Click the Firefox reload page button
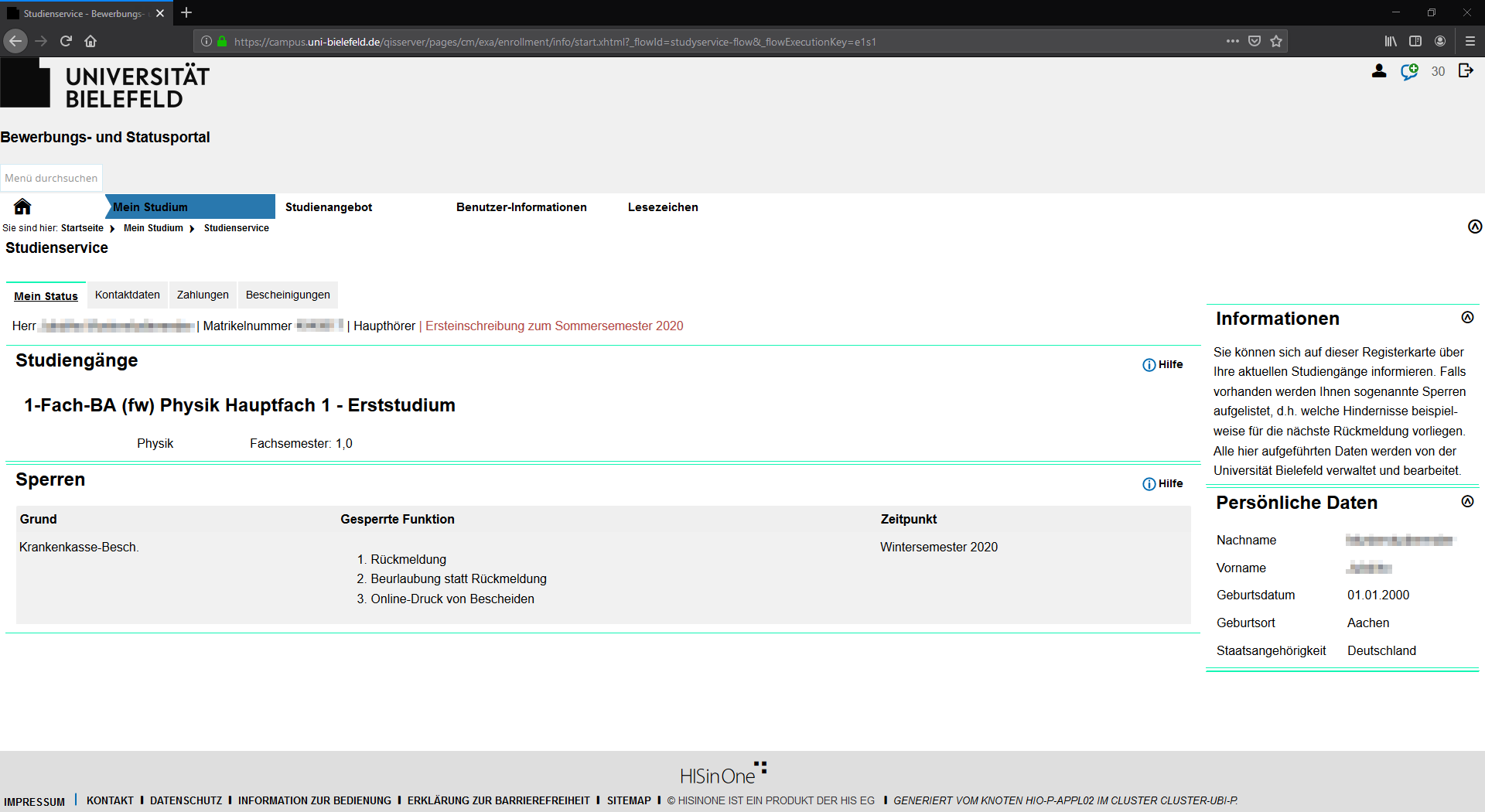1485x812 pixels. [x=66, y=41]
